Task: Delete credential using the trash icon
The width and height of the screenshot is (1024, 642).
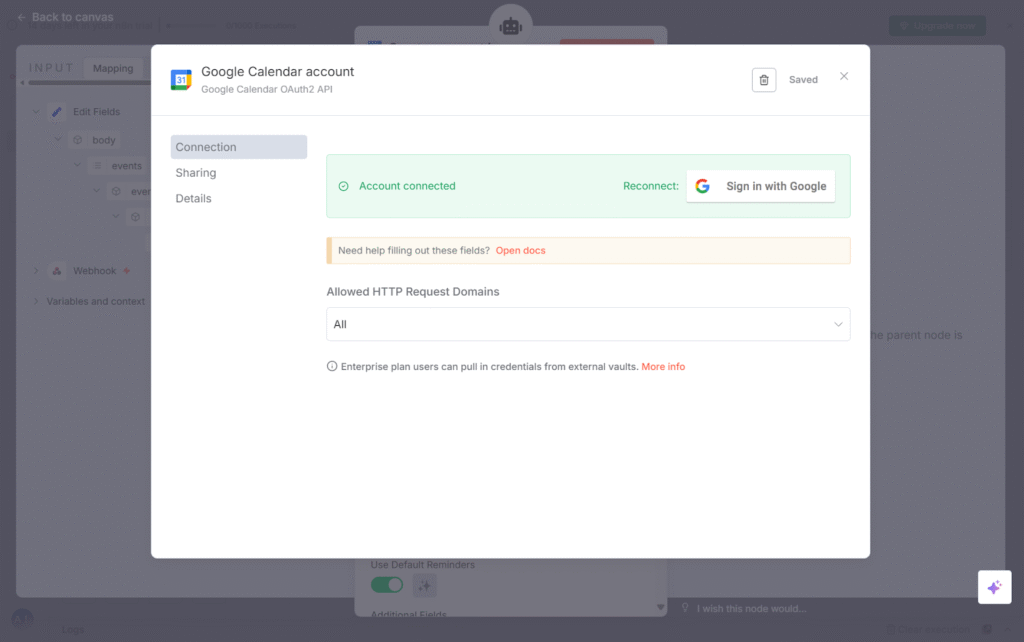Action: tap(764, 80)
